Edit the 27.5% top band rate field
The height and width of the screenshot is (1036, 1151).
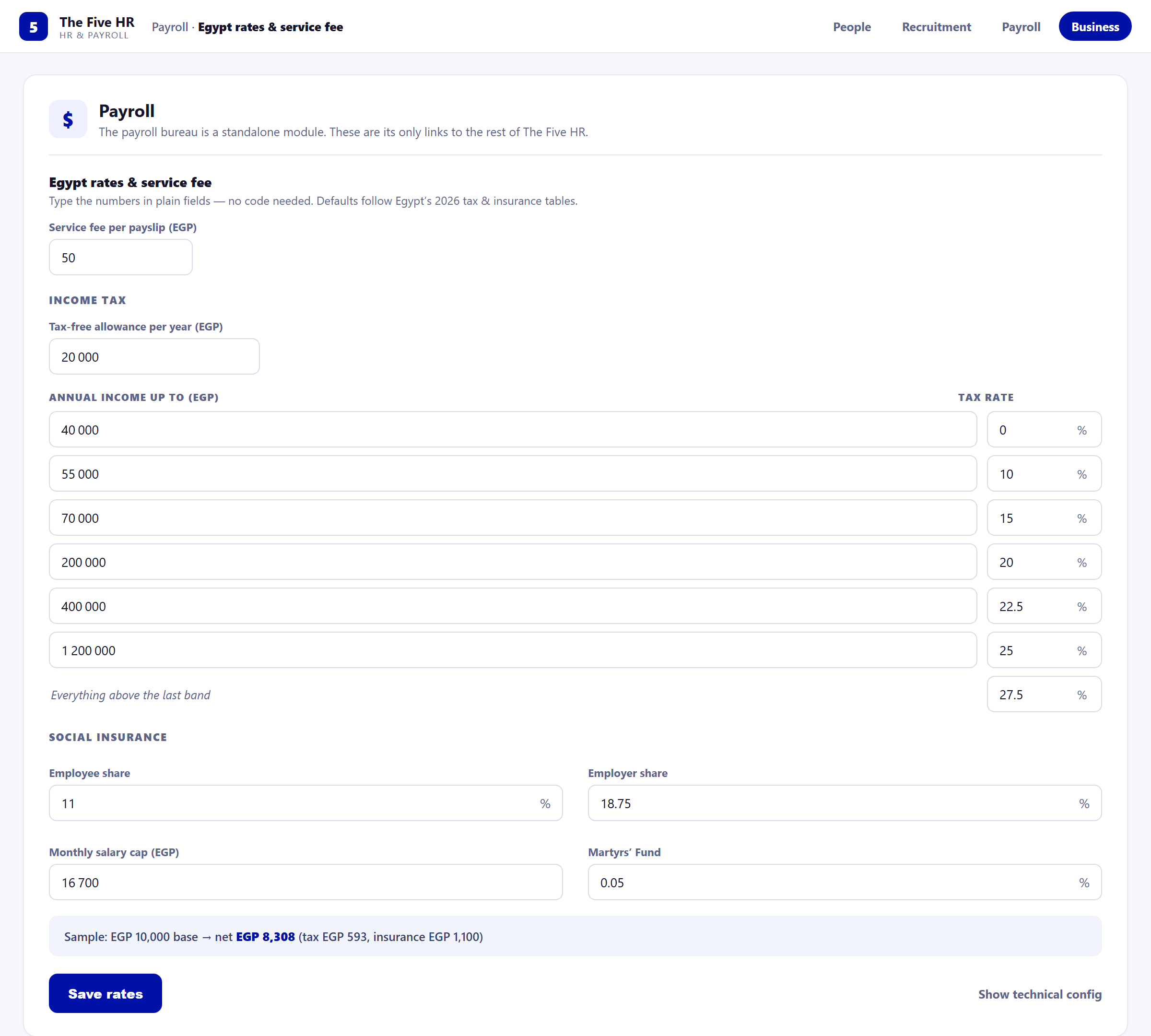tap(1044, 695)
